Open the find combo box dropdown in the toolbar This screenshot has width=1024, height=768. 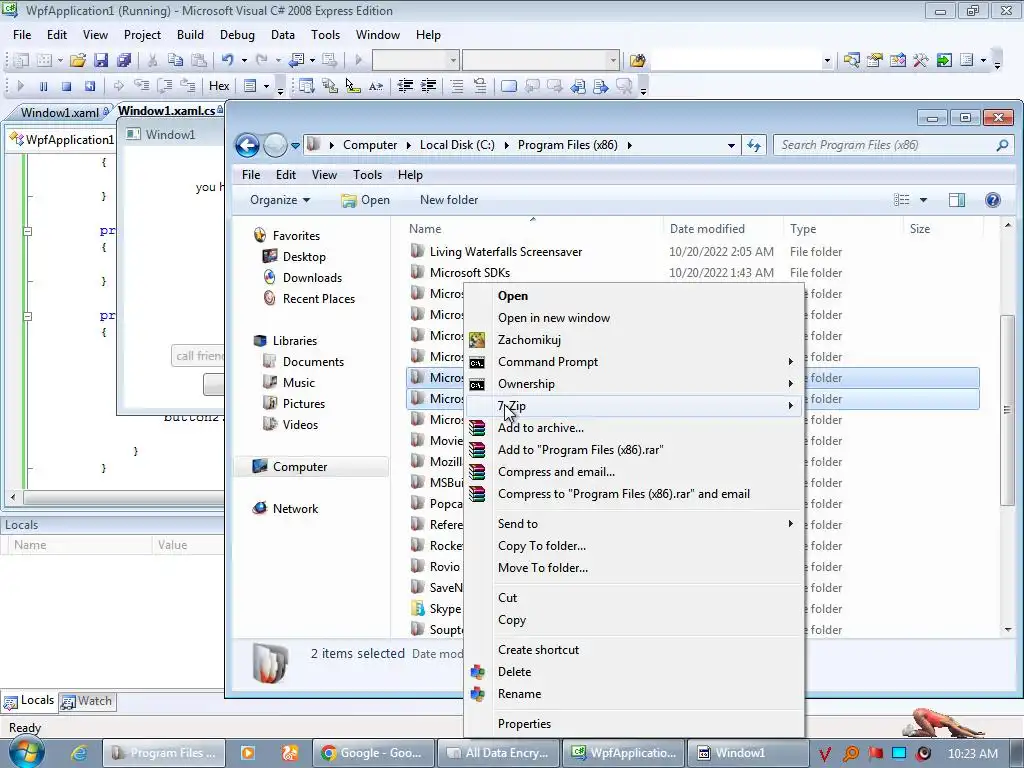pos(827,60)
